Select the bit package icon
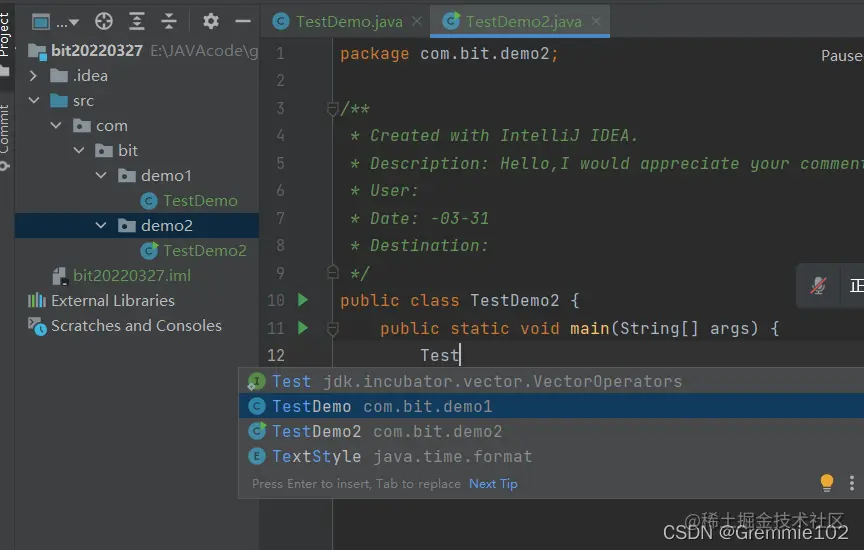The image size is (864, 550). click(x=104, y=150)
